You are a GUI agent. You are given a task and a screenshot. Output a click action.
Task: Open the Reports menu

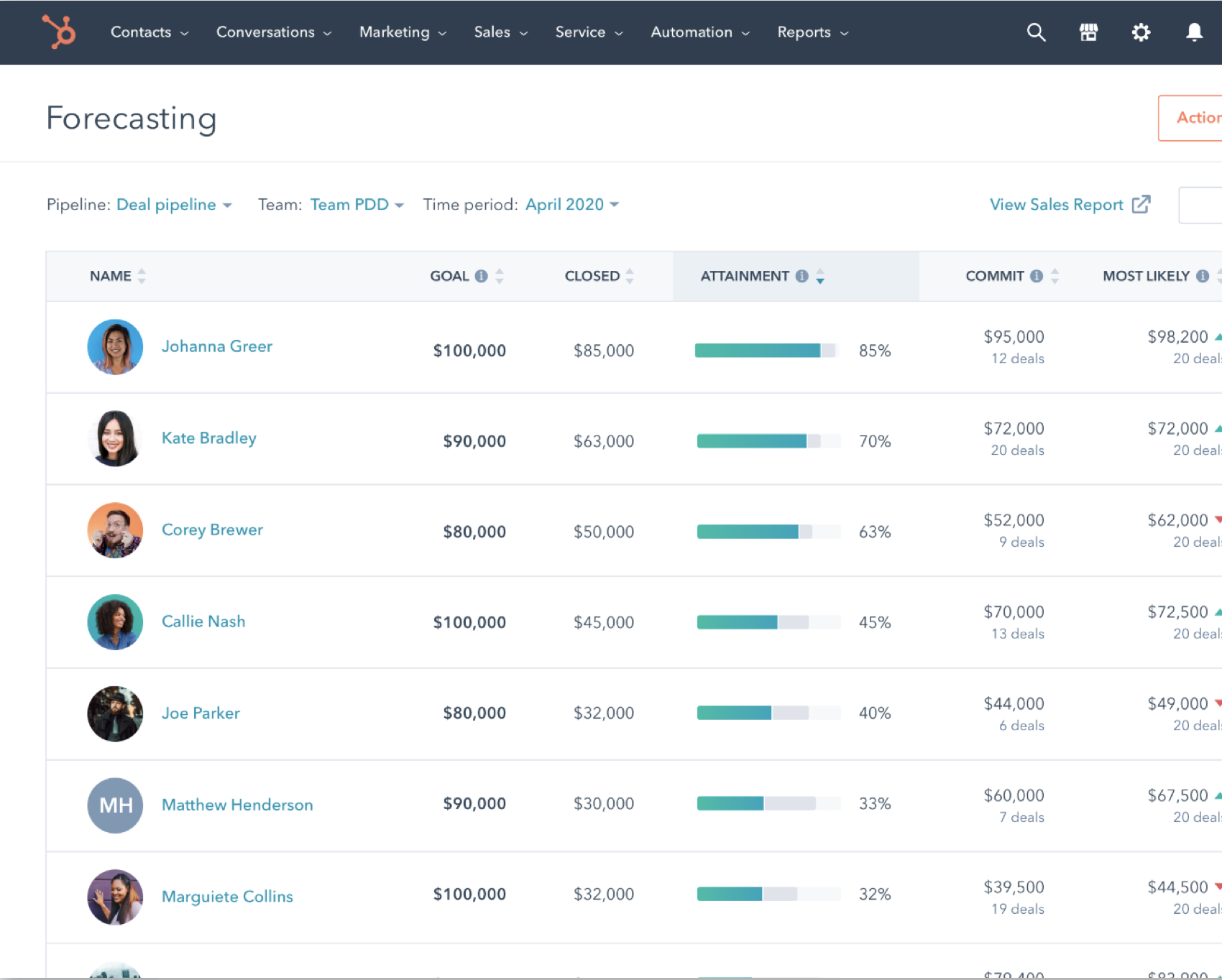[812, 32]
